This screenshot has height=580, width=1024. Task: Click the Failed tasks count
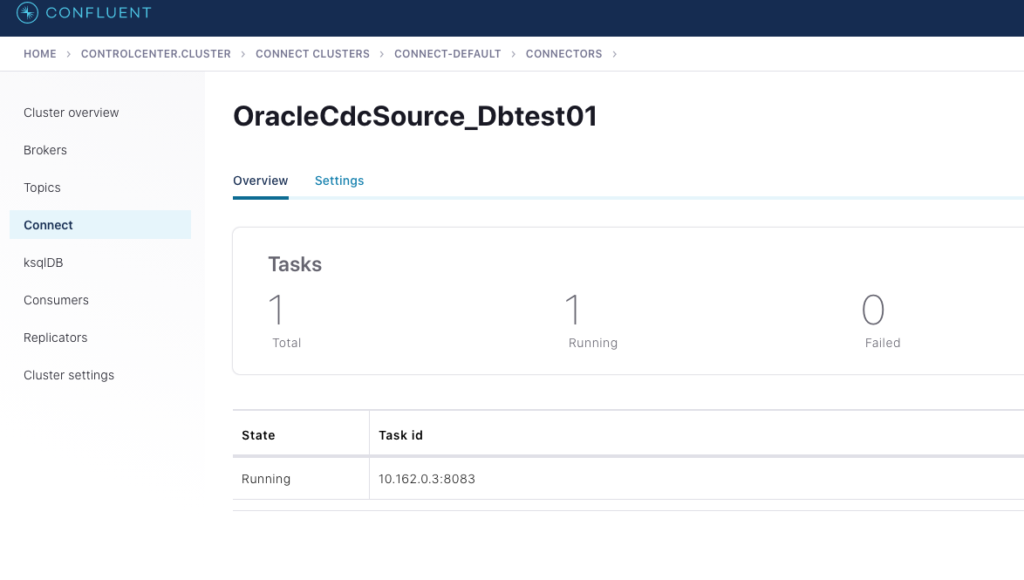[x=873, y=311]
